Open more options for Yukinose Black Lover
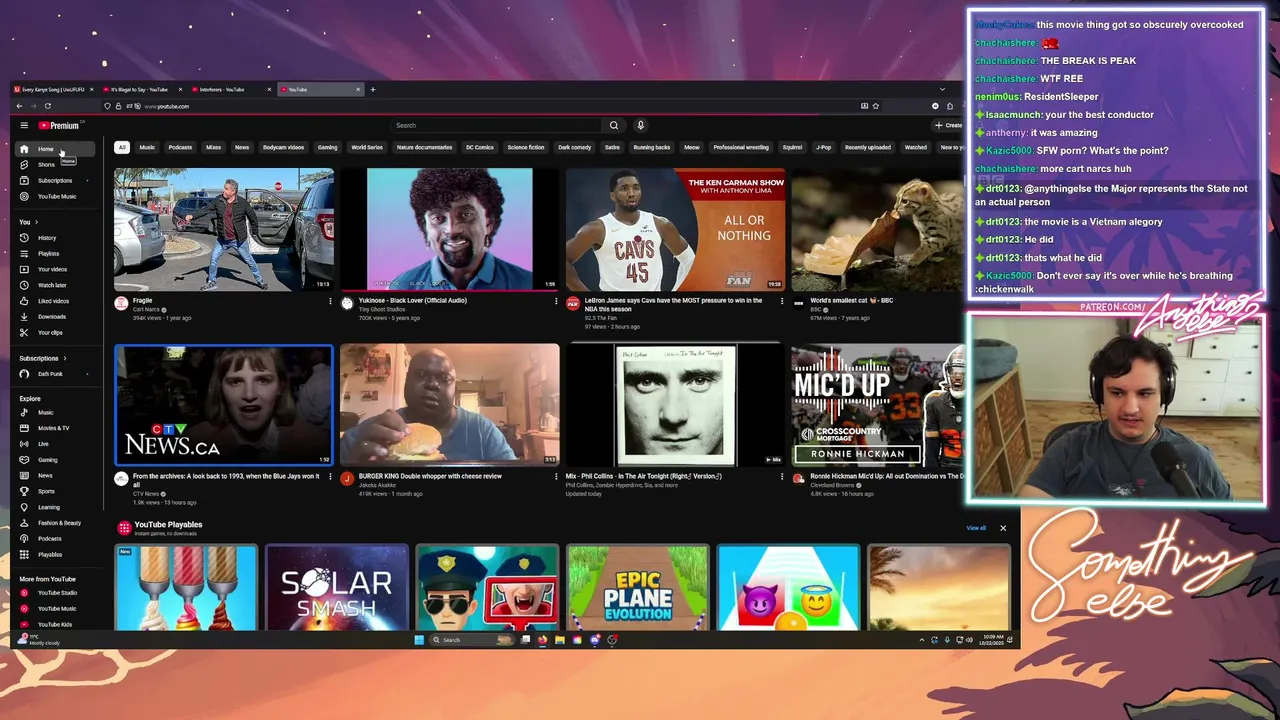This screenshot has height=720, width=1280. (x=556, y=301)
